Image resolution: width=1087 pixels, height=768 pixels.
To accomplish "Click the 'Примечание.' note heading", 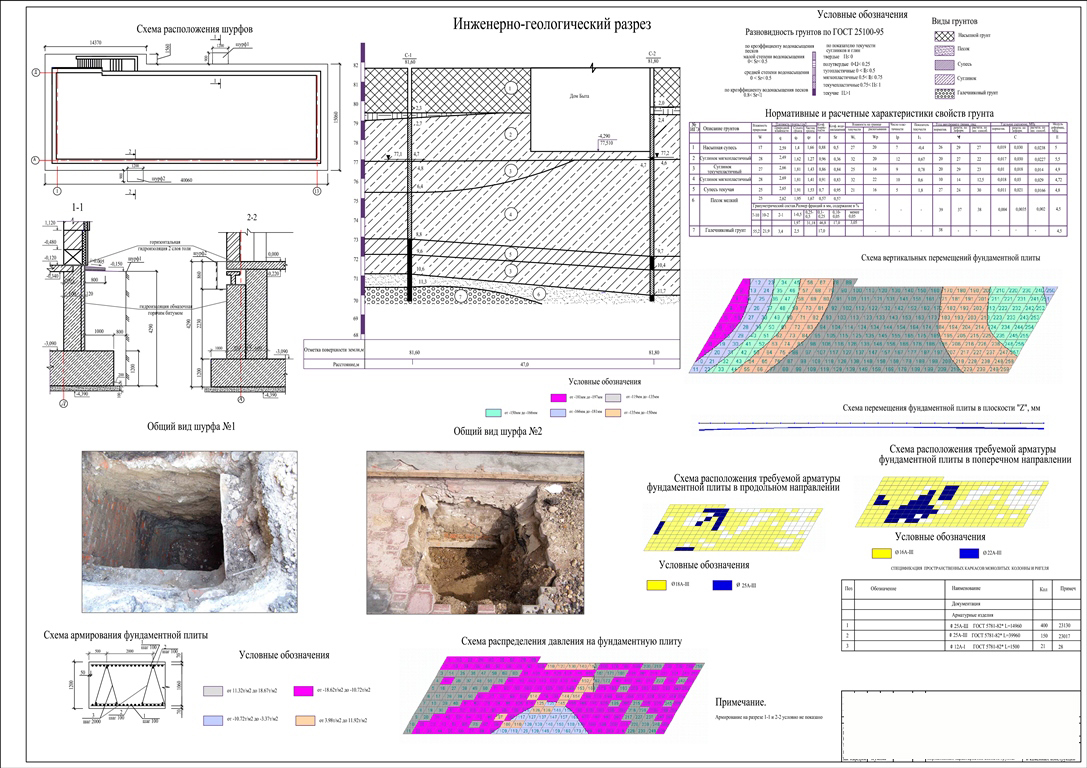I will click(x=740, y=702).
